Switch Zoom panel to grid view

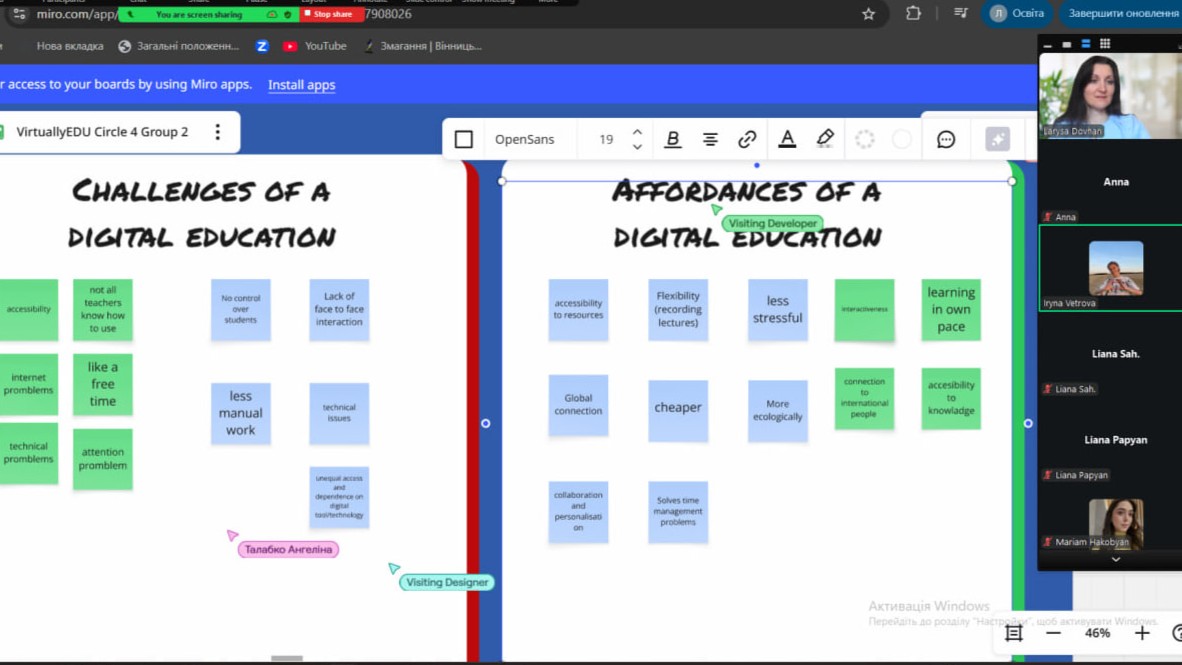(x=1105, y=44)
